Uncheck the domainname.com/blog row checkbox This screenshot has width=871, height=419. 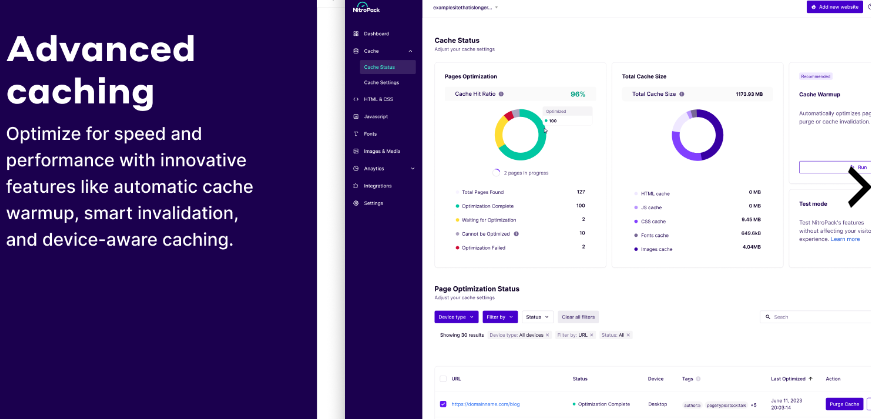point(443,404)
